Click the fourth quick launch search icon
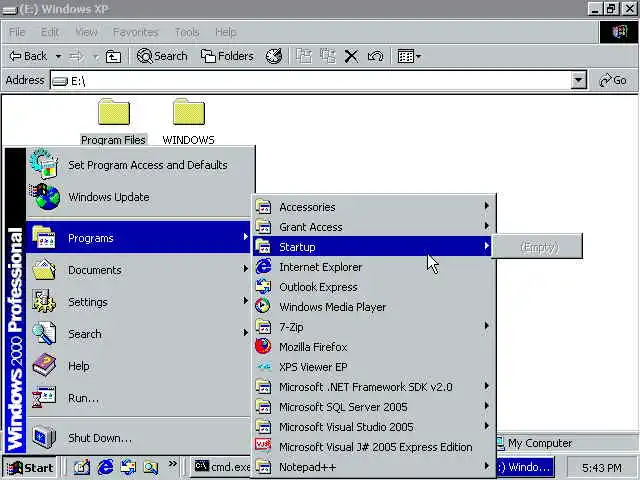The height and width of the screenshot is (480, 640). coord(151,467)
